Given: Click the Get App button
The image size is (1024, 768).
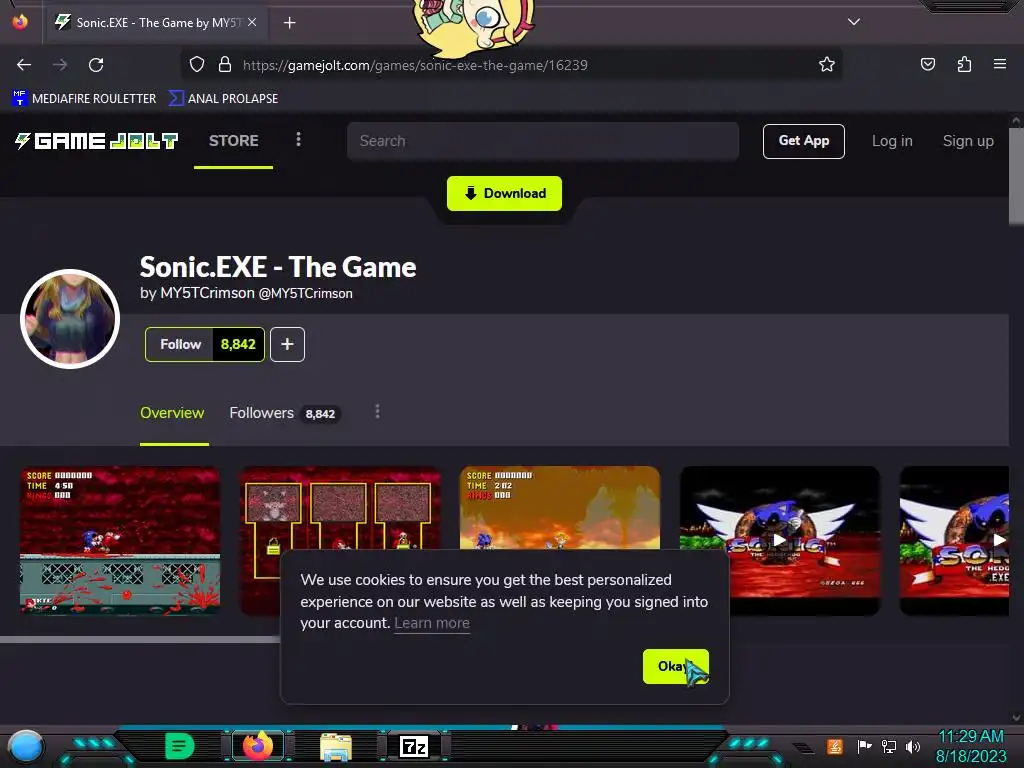Looking at the screenshot, I should point(803,141).
